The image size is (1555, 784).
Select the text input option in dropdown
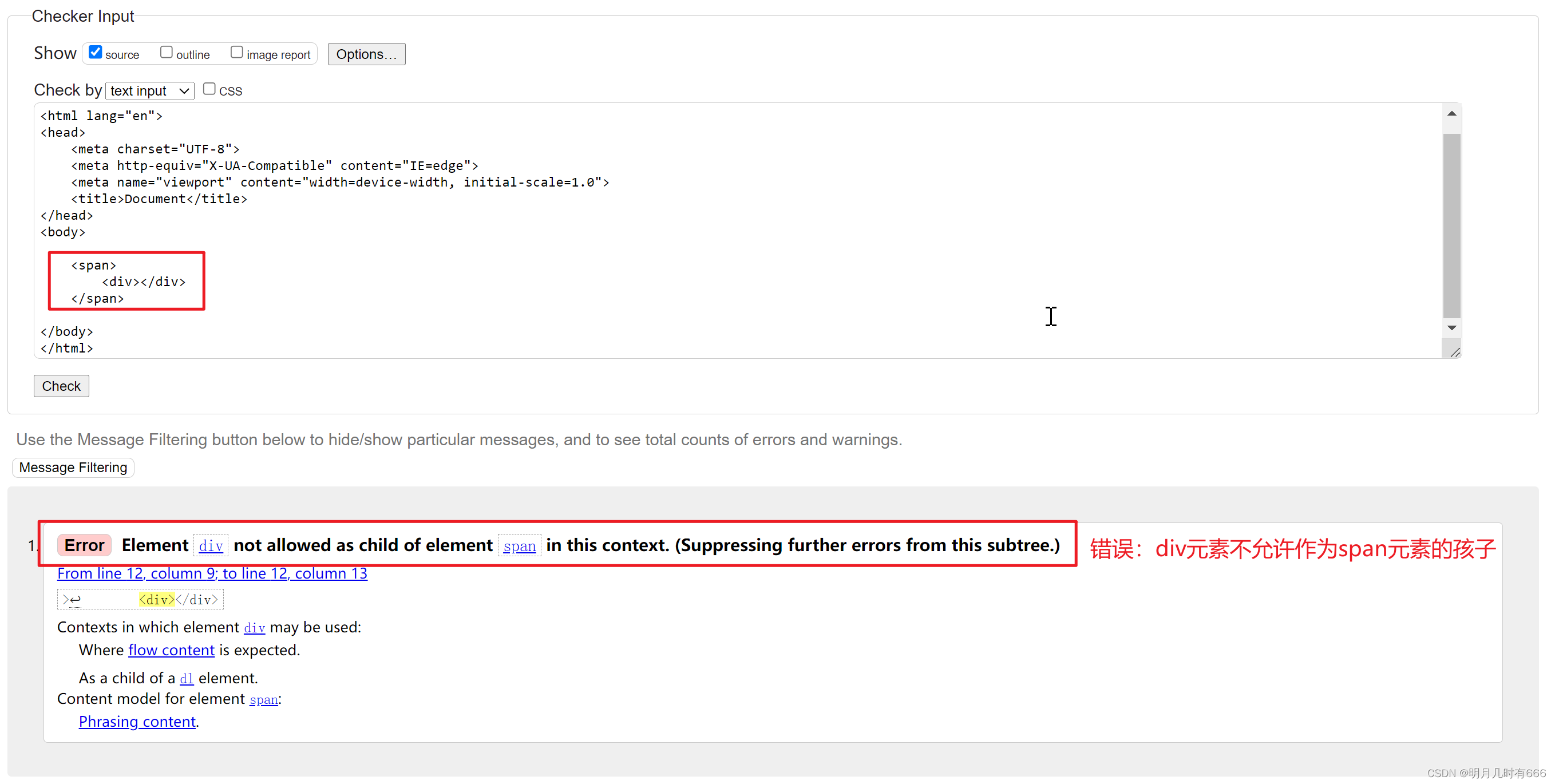point(148,91)
